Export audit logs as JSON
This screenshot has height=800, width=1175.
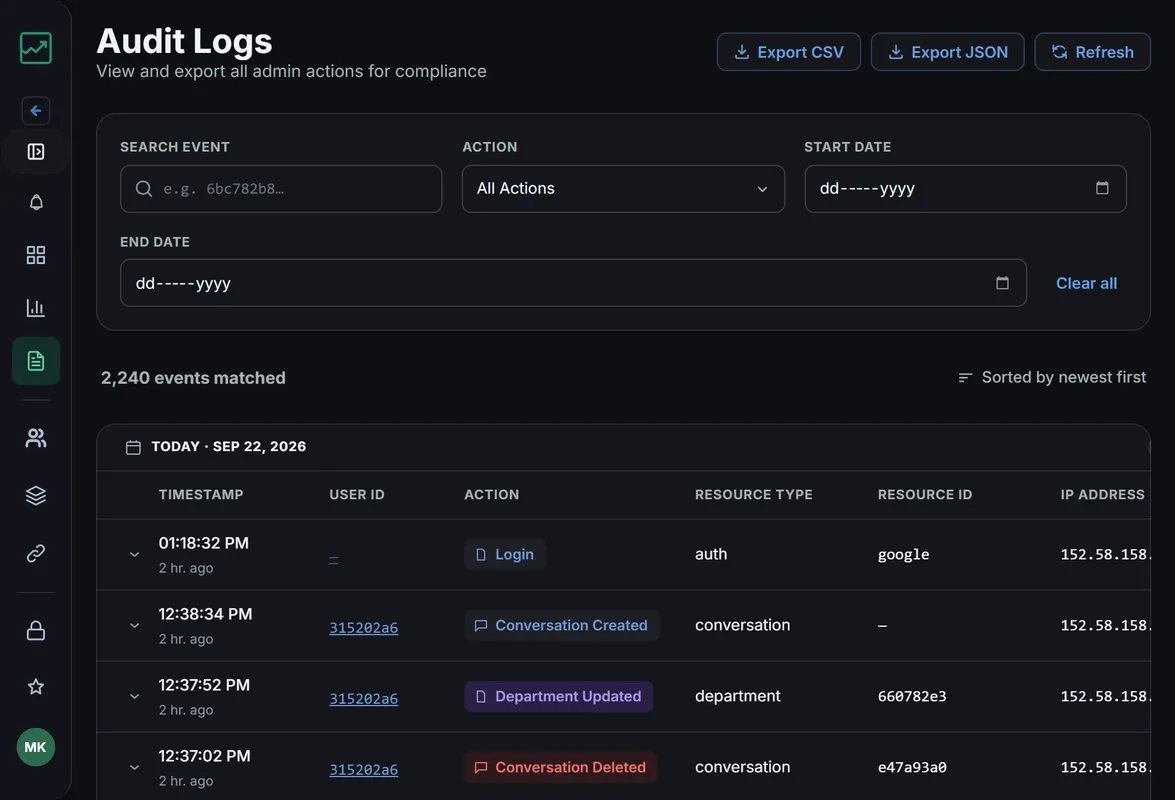point(947,52)
